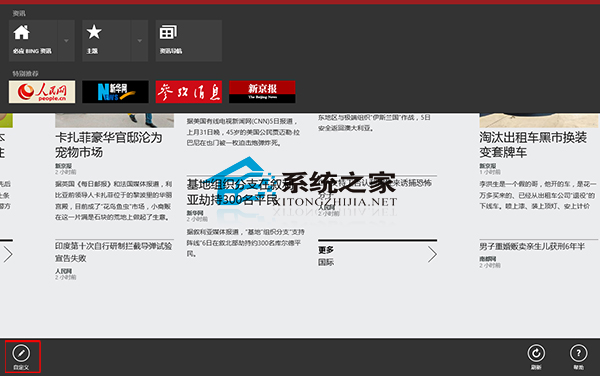Click the photo above the taxi article
The width and height of the screenshot is (600, 376).
[x=539, y=120]
